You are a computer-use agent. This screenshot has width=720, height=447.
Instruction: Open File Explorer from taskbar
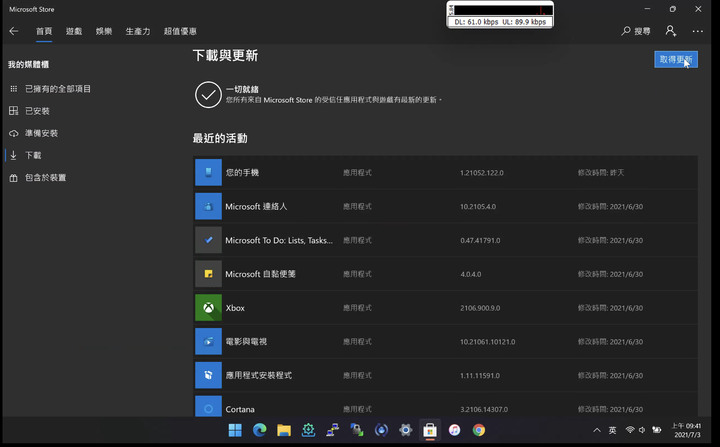click(x=284, y=430)
